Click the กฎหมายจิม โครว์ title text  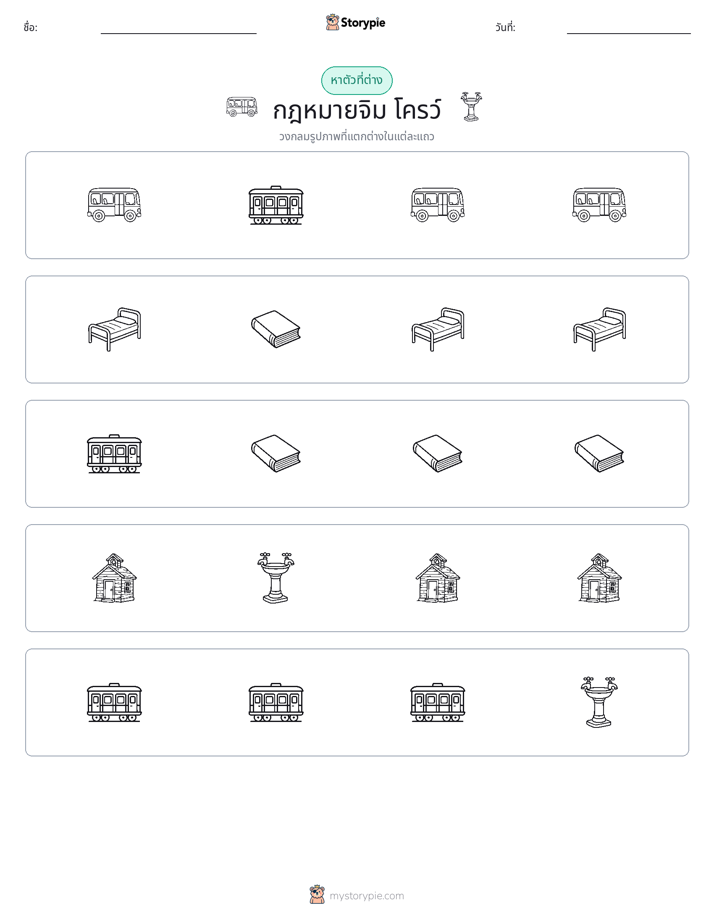click(356, 110)
